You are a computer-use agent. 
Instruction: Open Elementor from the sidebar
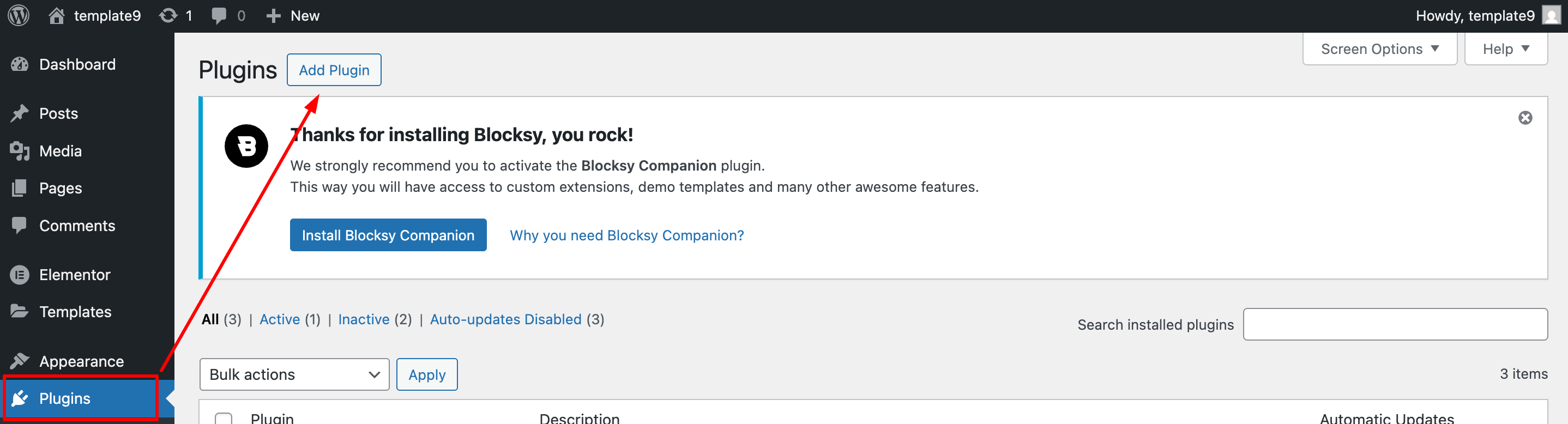tap(74, 275)
